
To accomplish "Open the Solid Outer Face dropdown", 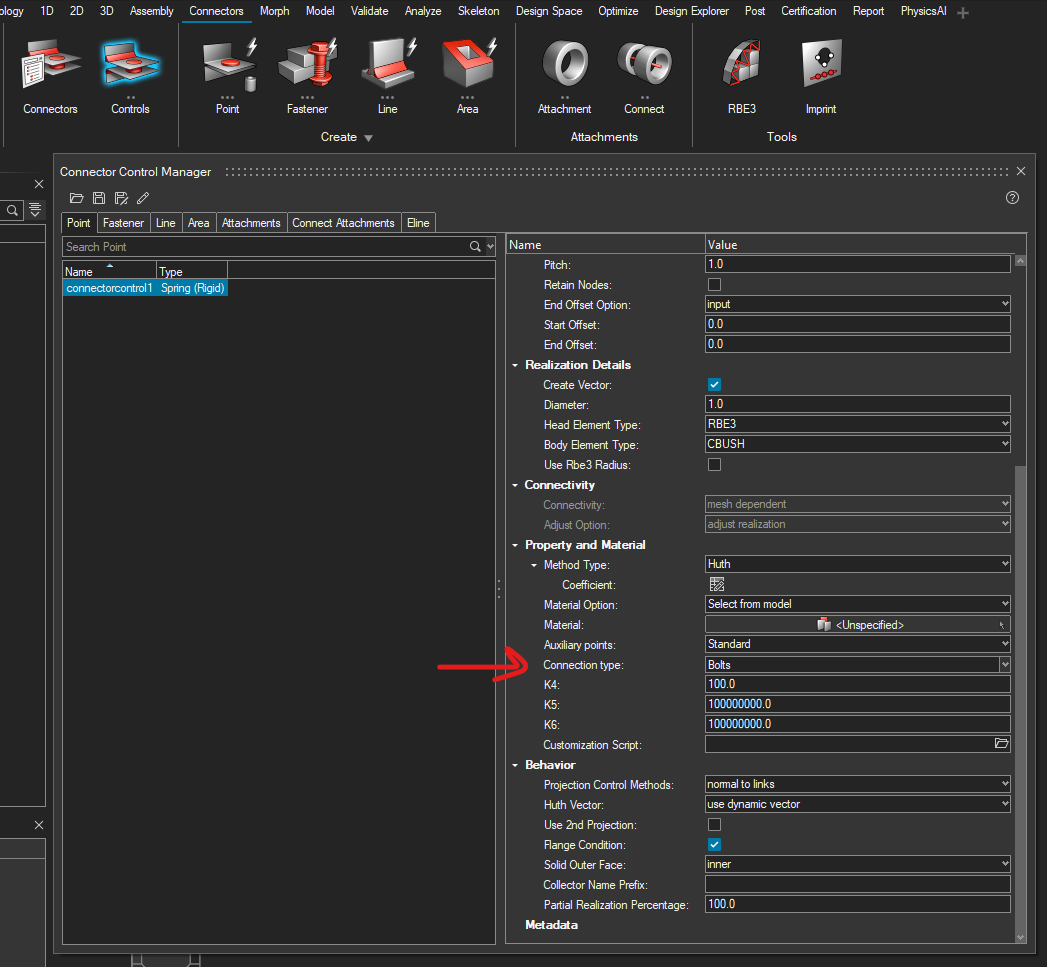I will coord(857,864).
